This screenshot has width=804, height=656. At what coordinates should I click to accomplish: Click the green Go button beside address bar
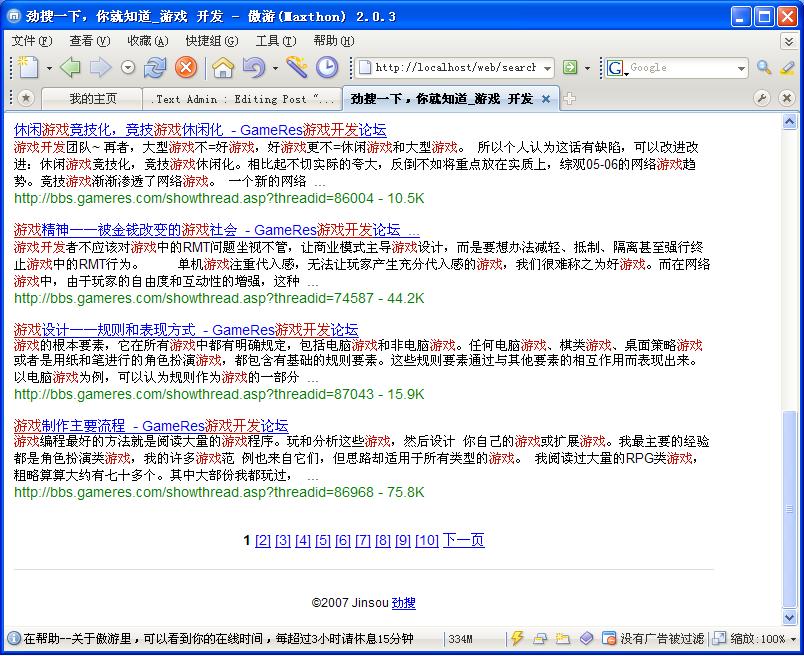point(570,67)
